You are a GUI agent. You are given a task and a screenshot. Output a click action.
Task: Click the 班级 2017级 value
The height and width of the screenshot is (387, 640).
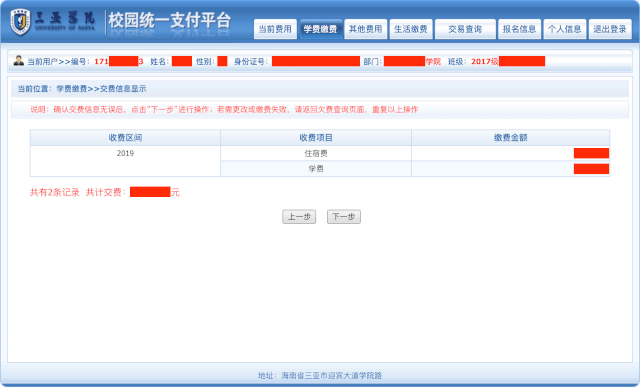[484, 61]
